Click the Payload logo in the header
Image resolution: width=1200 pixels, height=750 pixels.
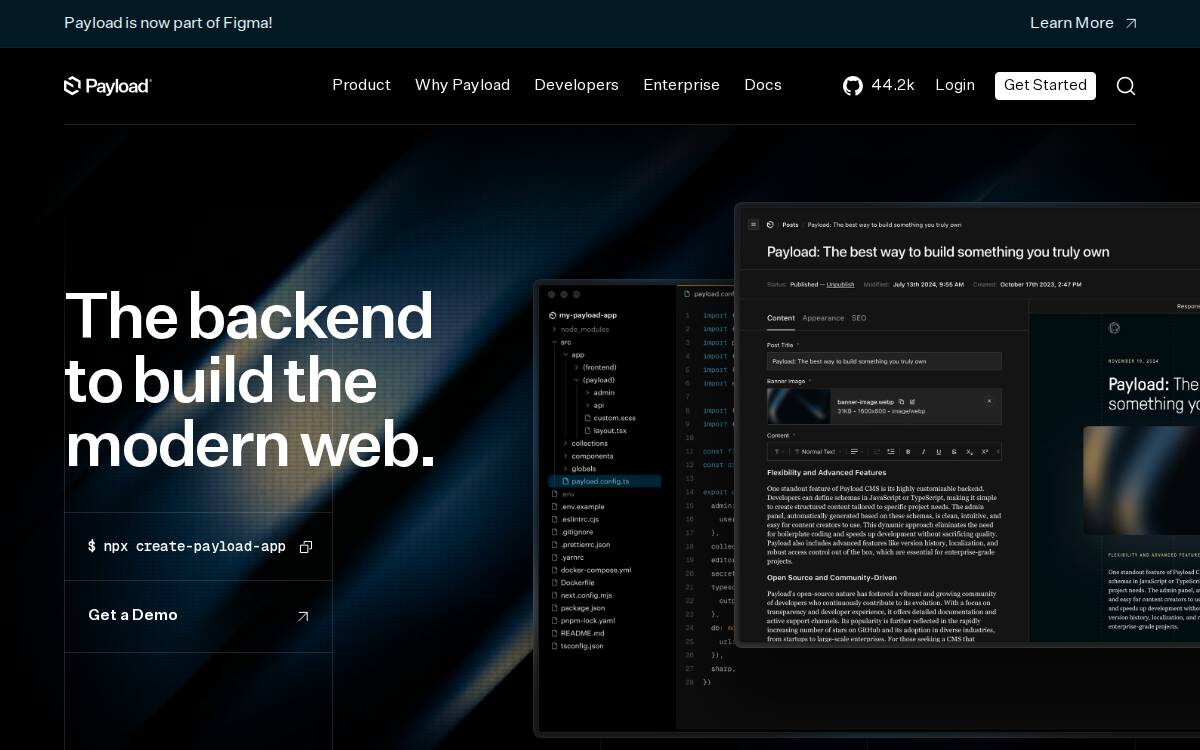pos(107,86)
